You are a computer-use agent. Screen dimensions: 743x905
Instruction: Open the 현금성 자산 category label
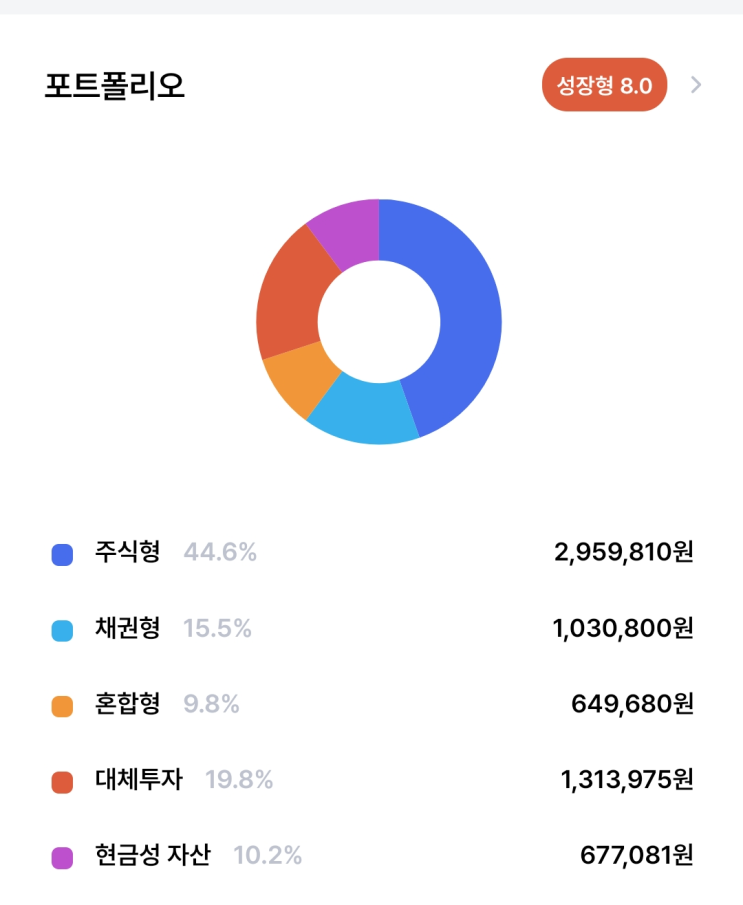[153, 856]
